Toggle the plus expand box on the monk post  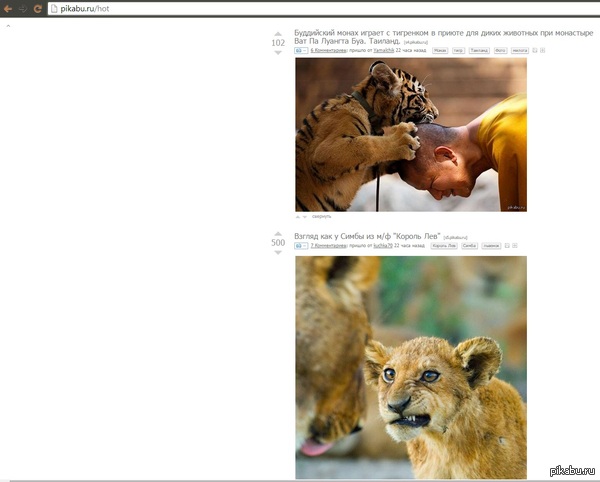coord(543,50)
